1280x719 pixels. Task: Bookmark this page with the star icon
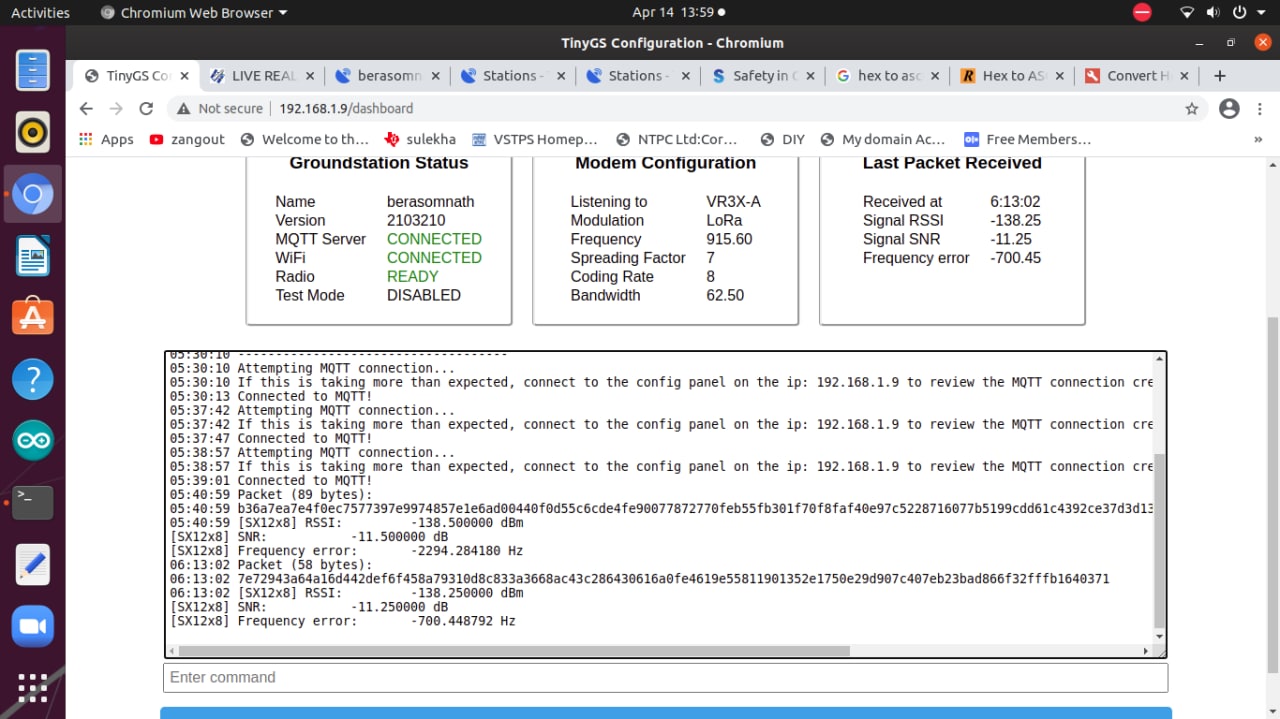point(1191,108)
